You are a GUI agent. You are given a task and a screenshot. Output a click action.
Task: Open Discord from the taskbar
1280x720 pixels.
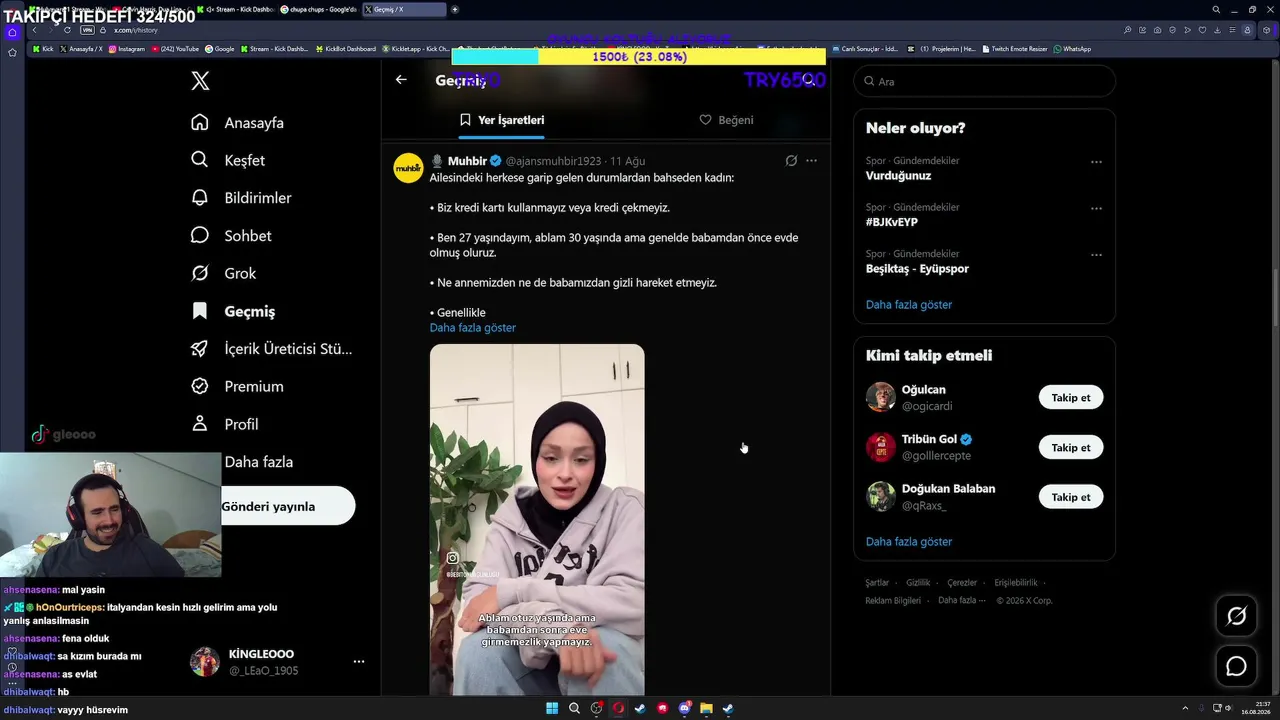684,709
